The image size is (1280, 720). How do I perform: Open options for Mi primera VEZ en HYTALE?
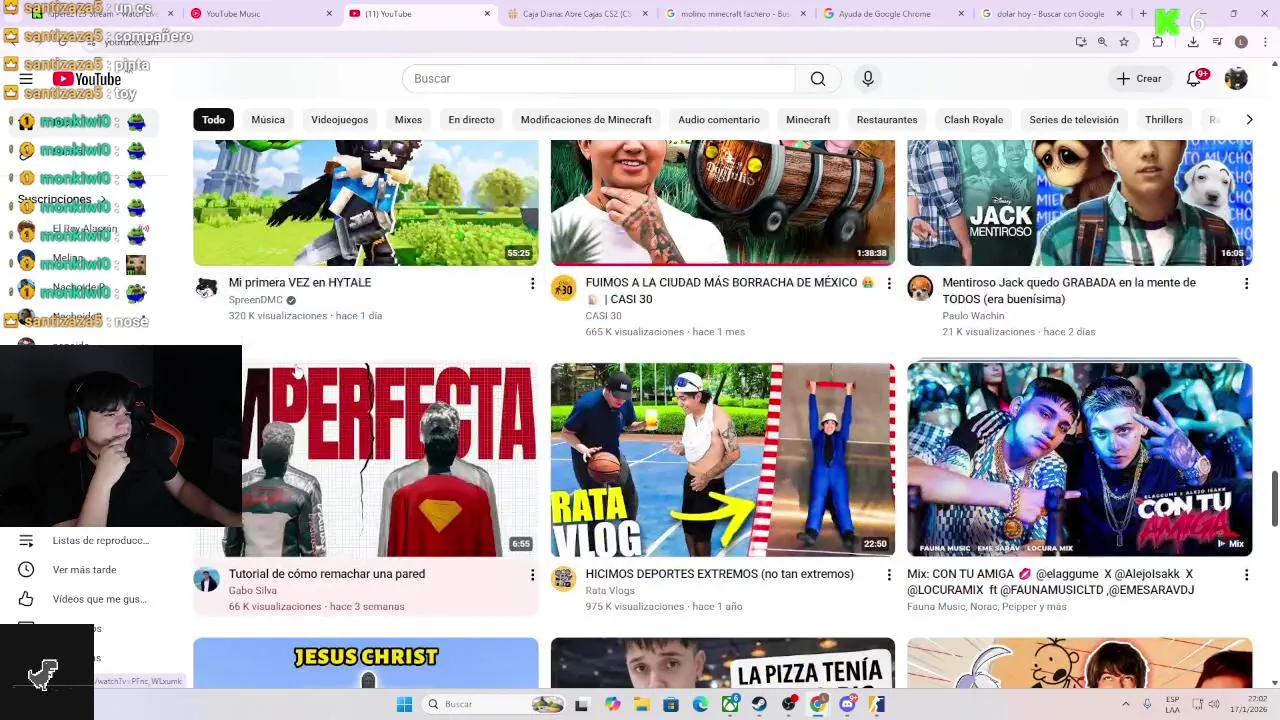532,284
